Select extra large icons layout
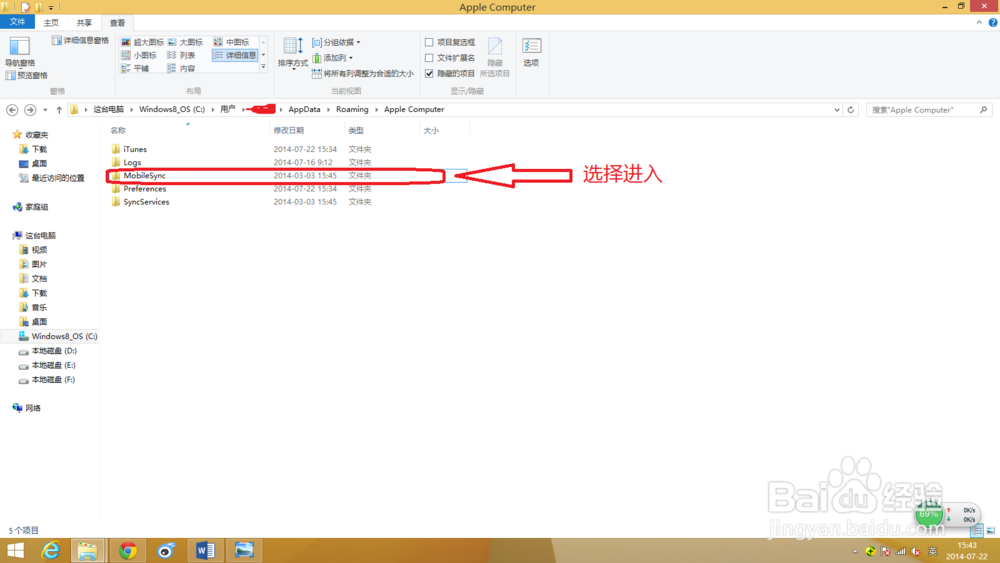This screenshot has width=1000, height=563. 142,42
